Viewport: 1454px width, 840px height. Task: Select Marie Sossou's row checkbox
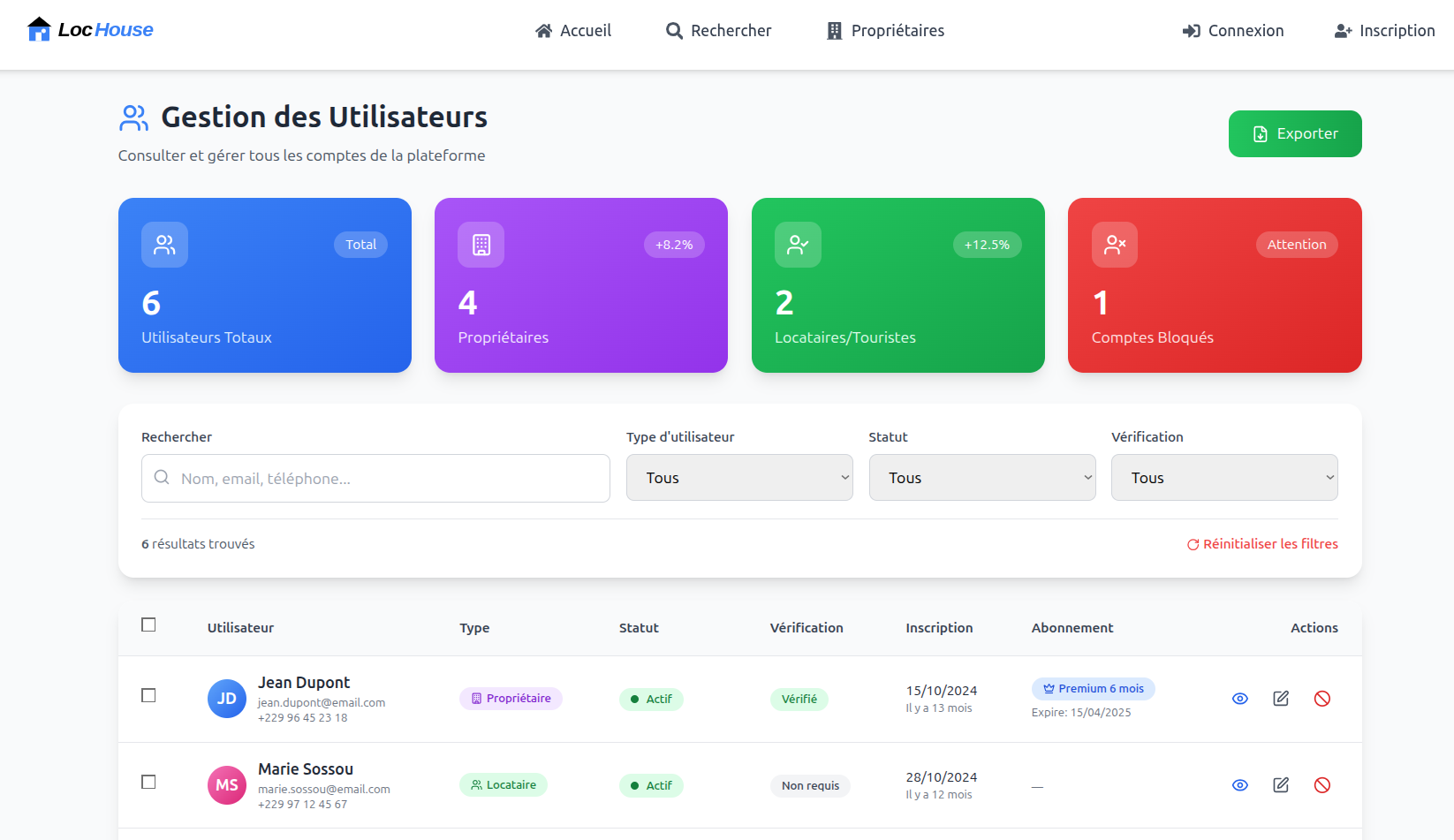148,783
